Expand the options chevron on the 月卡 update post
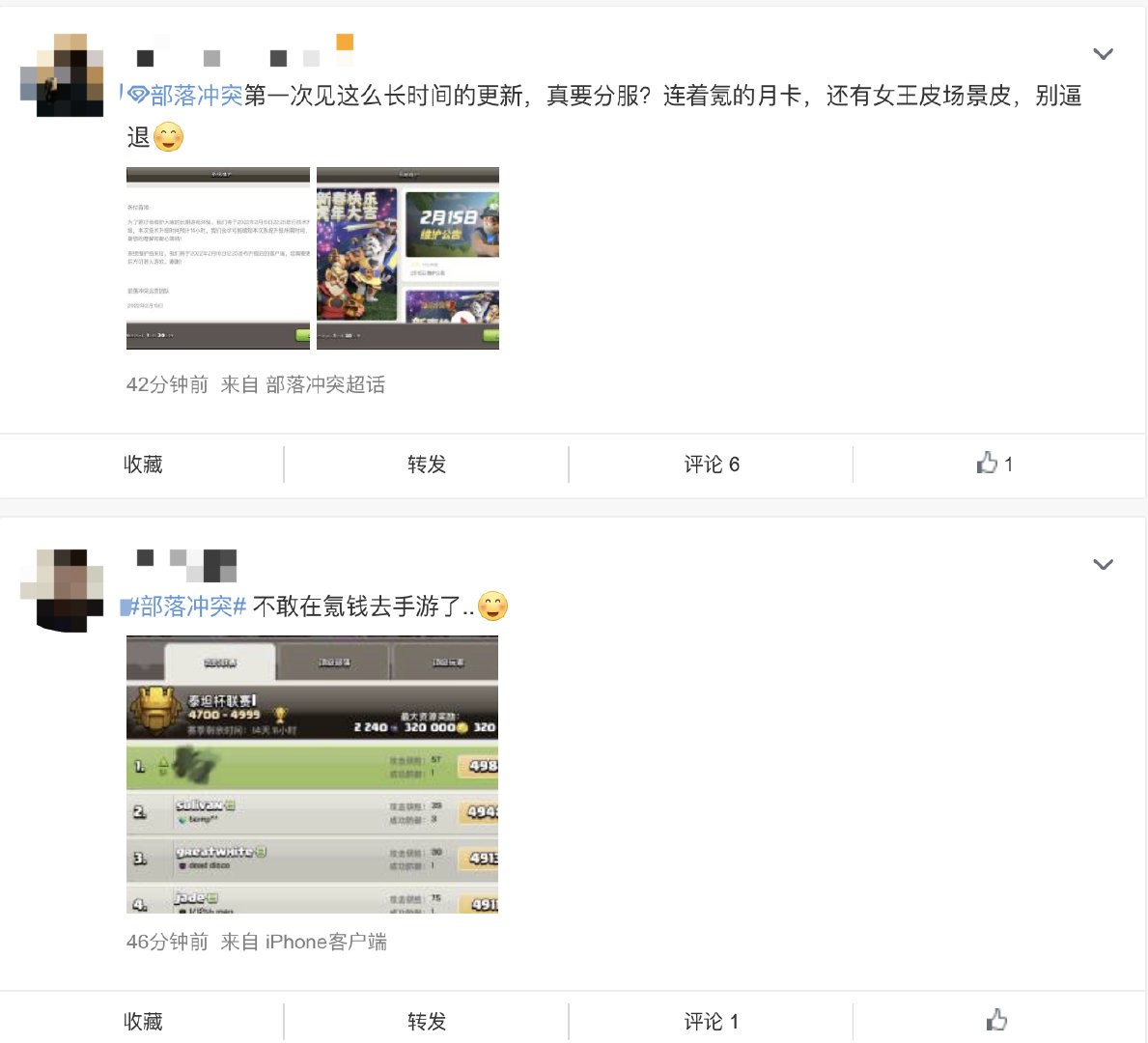The image size is (1148, 1043). click(x=1103, y=53)
